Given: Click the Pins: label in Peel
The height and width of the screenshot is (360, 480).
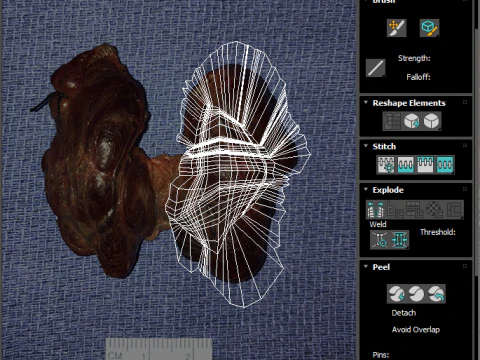Looking at the screenshot, I should [x=381, y=355].
